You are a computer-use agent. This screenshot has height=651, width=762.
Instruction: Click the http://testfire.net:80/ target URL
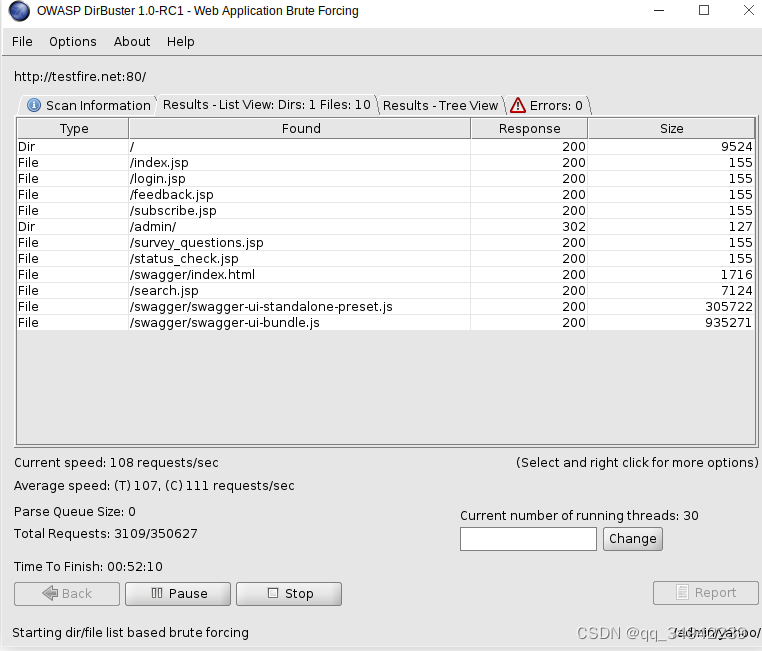(x=80, y=77)
